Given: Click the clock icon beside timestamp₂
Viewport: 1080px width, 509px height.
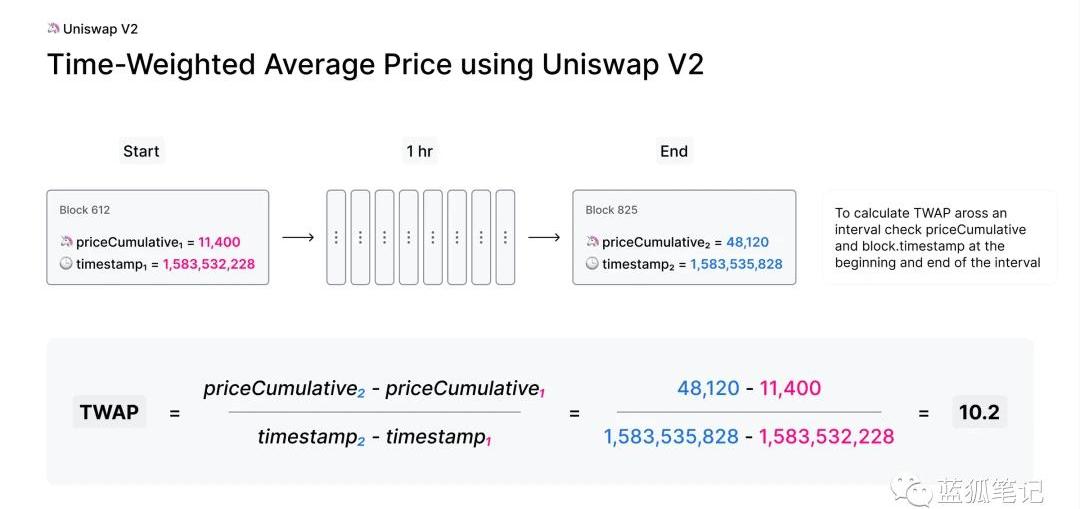Looking at the screenshot, I should 592,264.
